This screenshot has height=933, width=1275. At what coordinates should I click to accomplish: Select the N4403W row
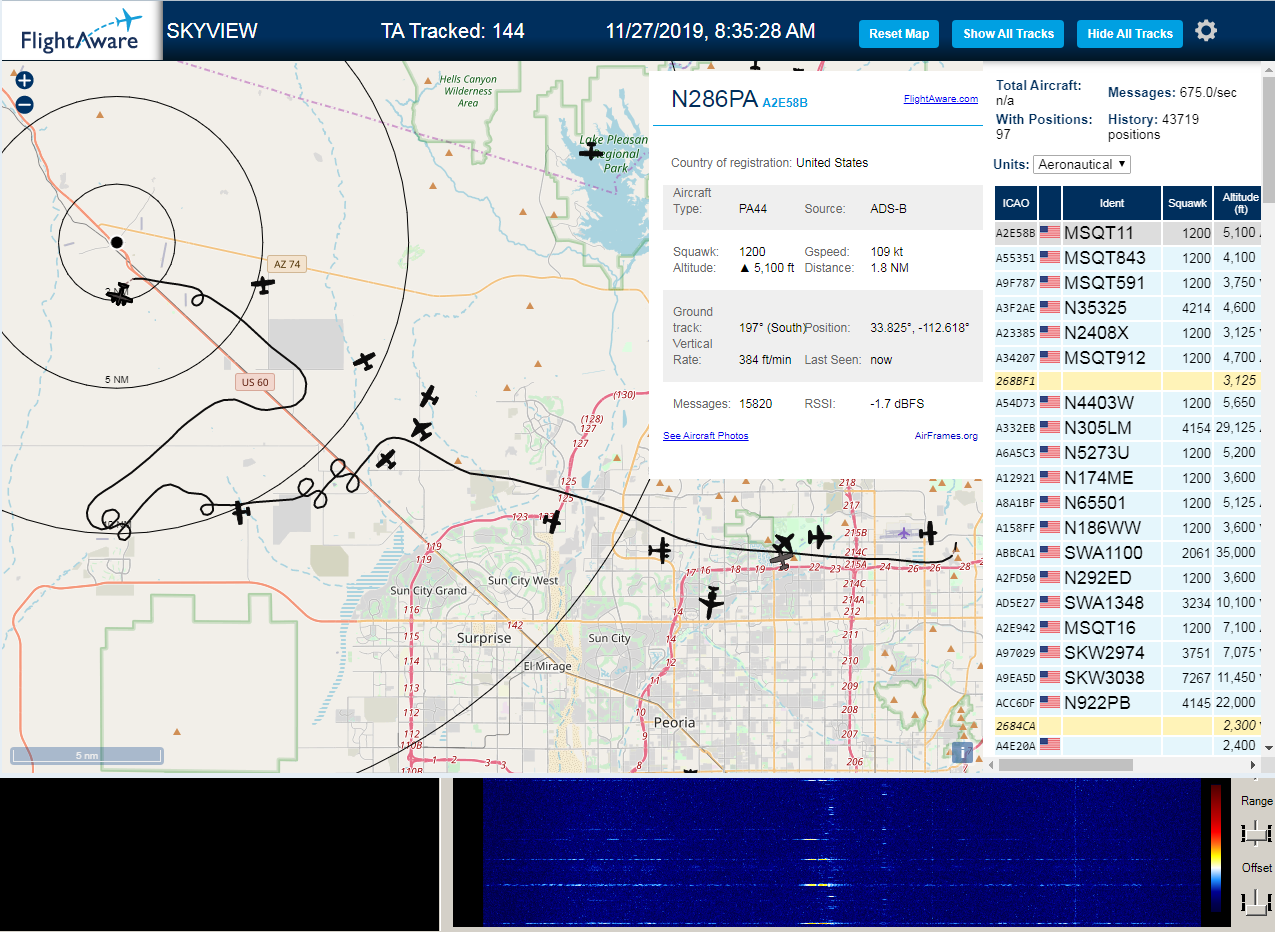pyautogui.click(x=1129, y=402)
